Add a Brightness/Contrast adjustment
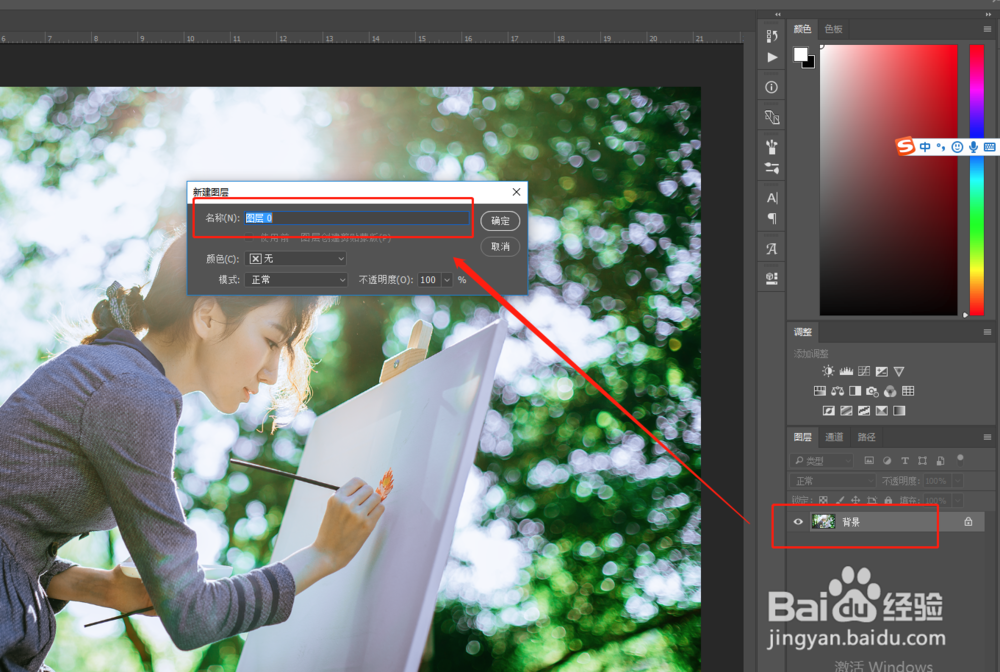 click(x=828, y=371)
